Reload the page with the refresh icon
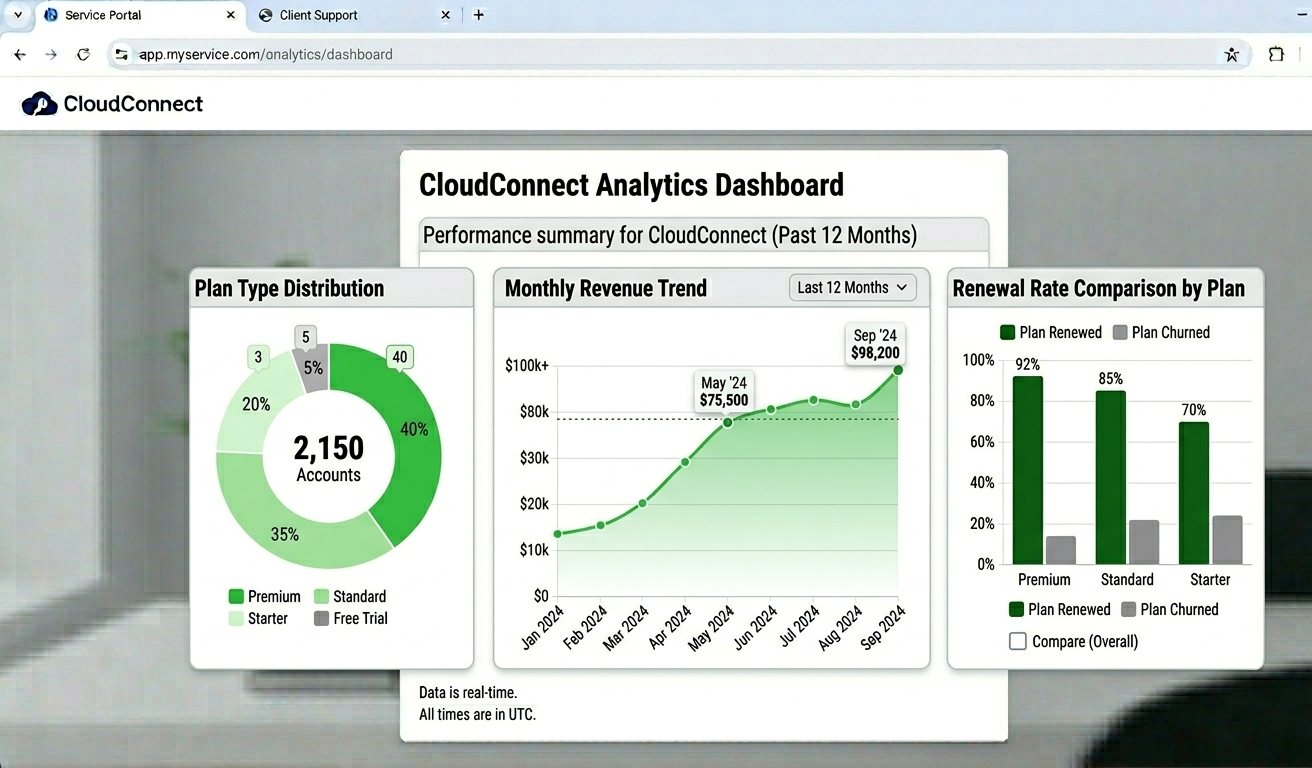 point(83,55)
